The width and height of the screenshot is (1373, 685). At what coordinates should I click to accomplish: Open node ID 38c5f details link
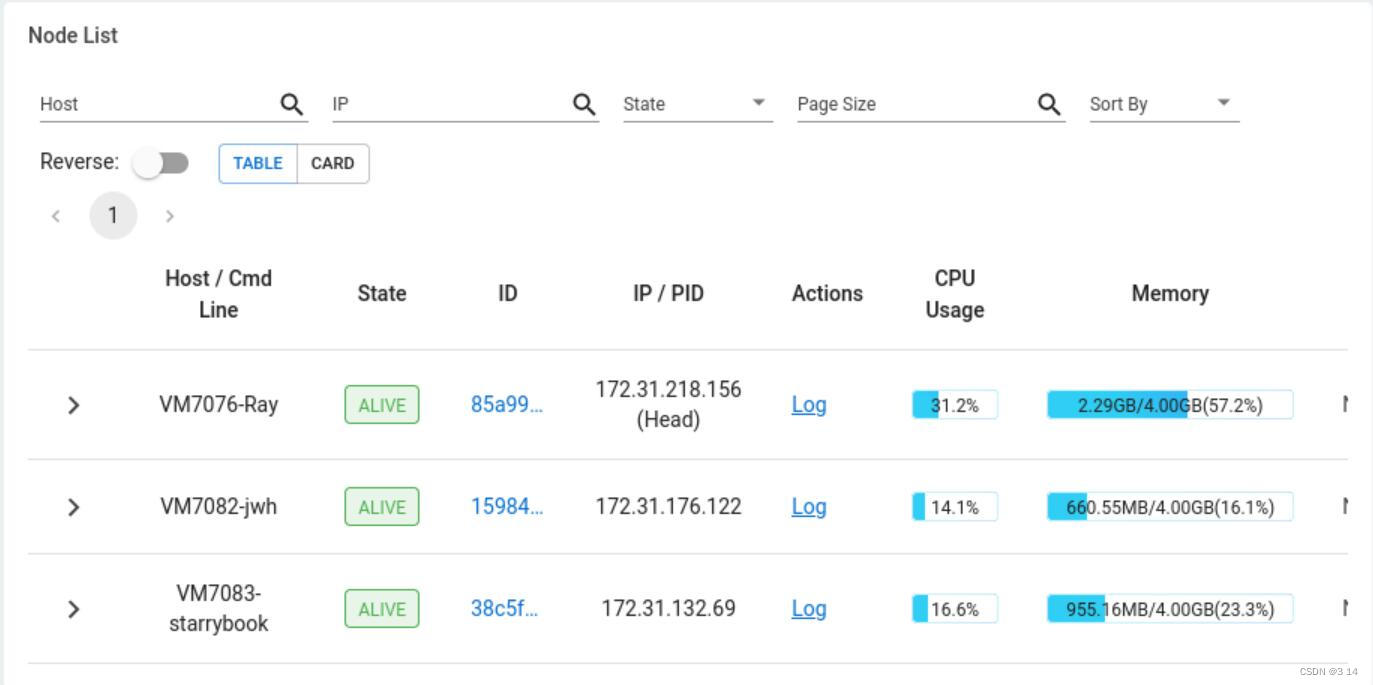coord(506,609)
